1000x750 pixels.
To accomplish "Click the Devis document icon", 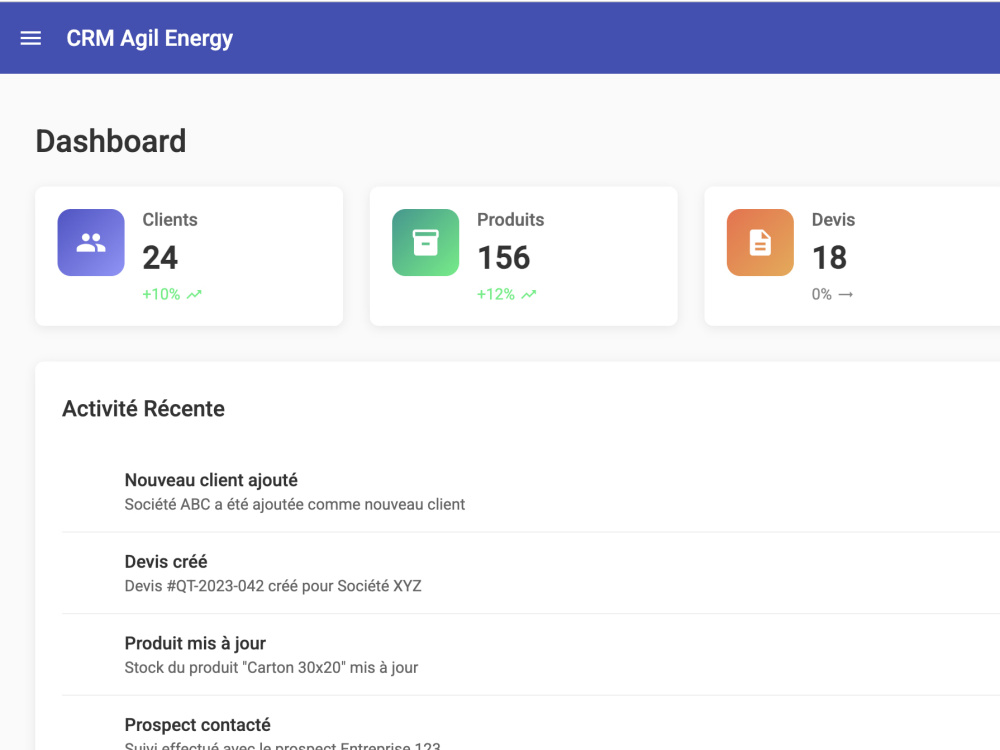I will [x=760, y=242].
